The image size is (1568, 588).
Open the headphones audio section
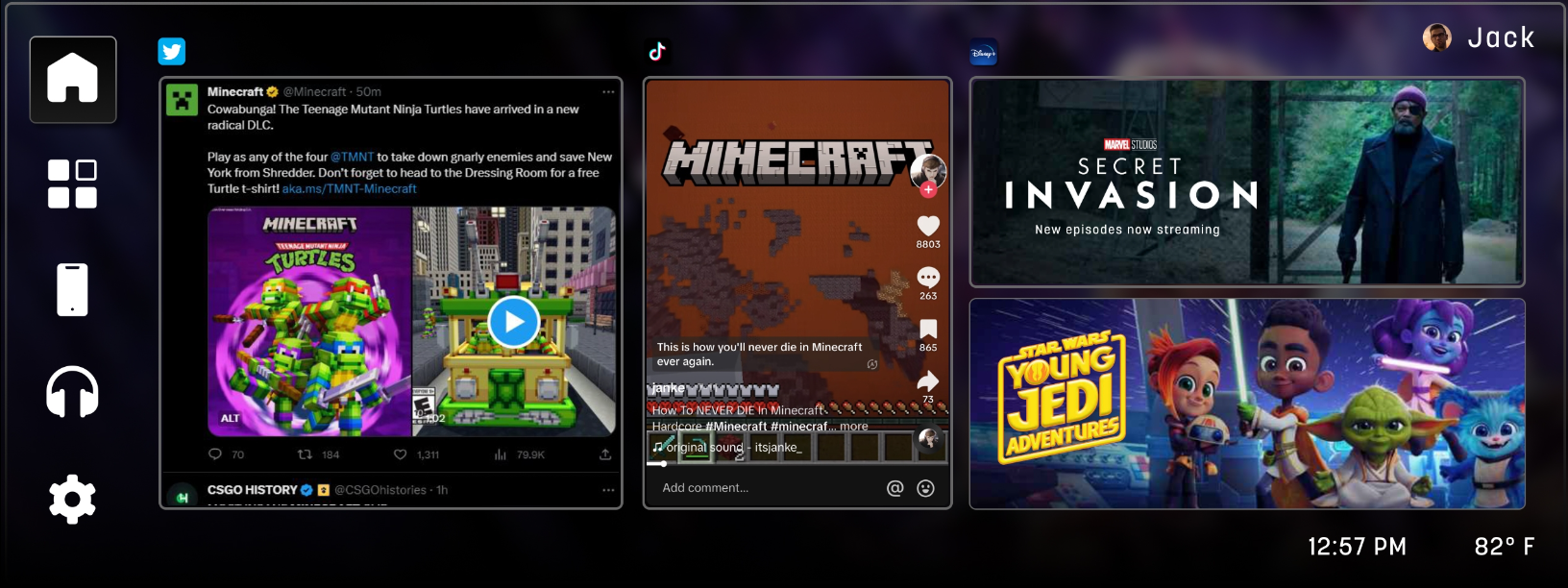pyautogui.click(x=73, y=392)
